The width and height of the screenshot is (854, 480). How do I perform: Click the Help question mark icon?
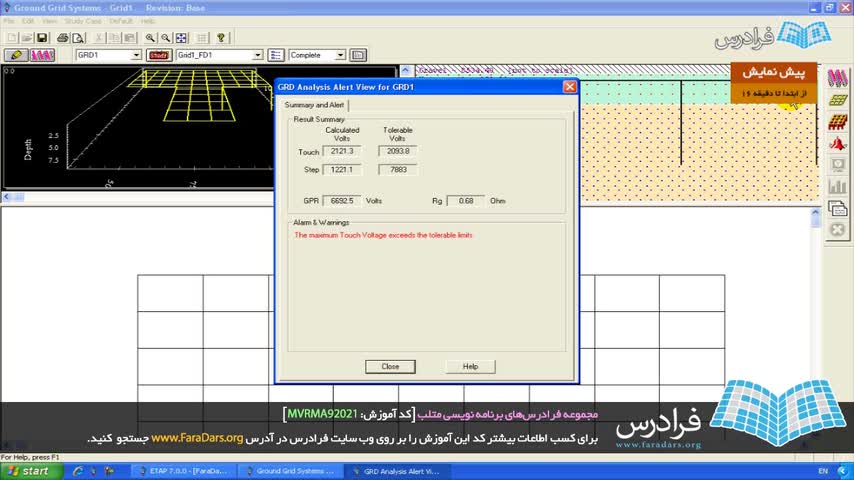point(221,38)
